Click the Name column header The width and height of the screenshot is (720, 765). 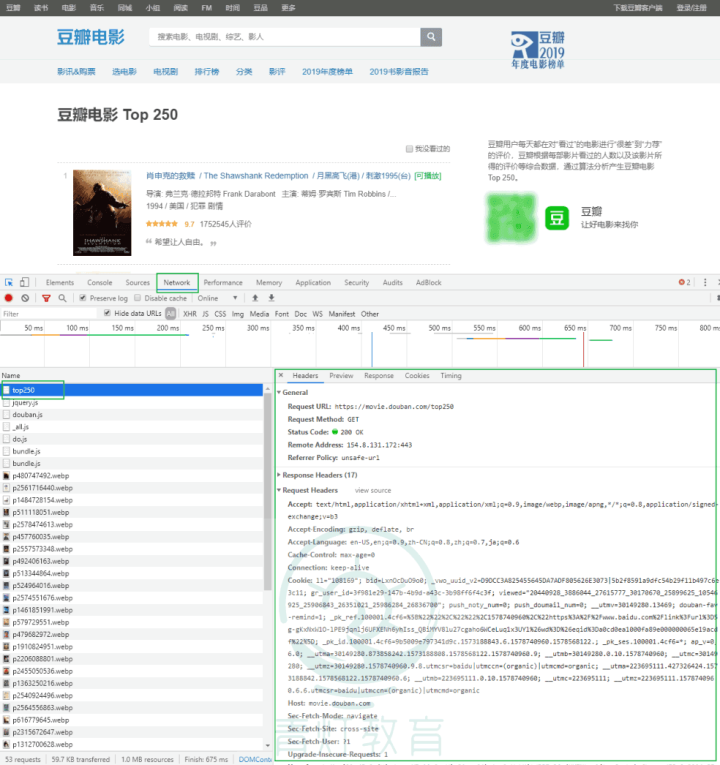point(11,376)
